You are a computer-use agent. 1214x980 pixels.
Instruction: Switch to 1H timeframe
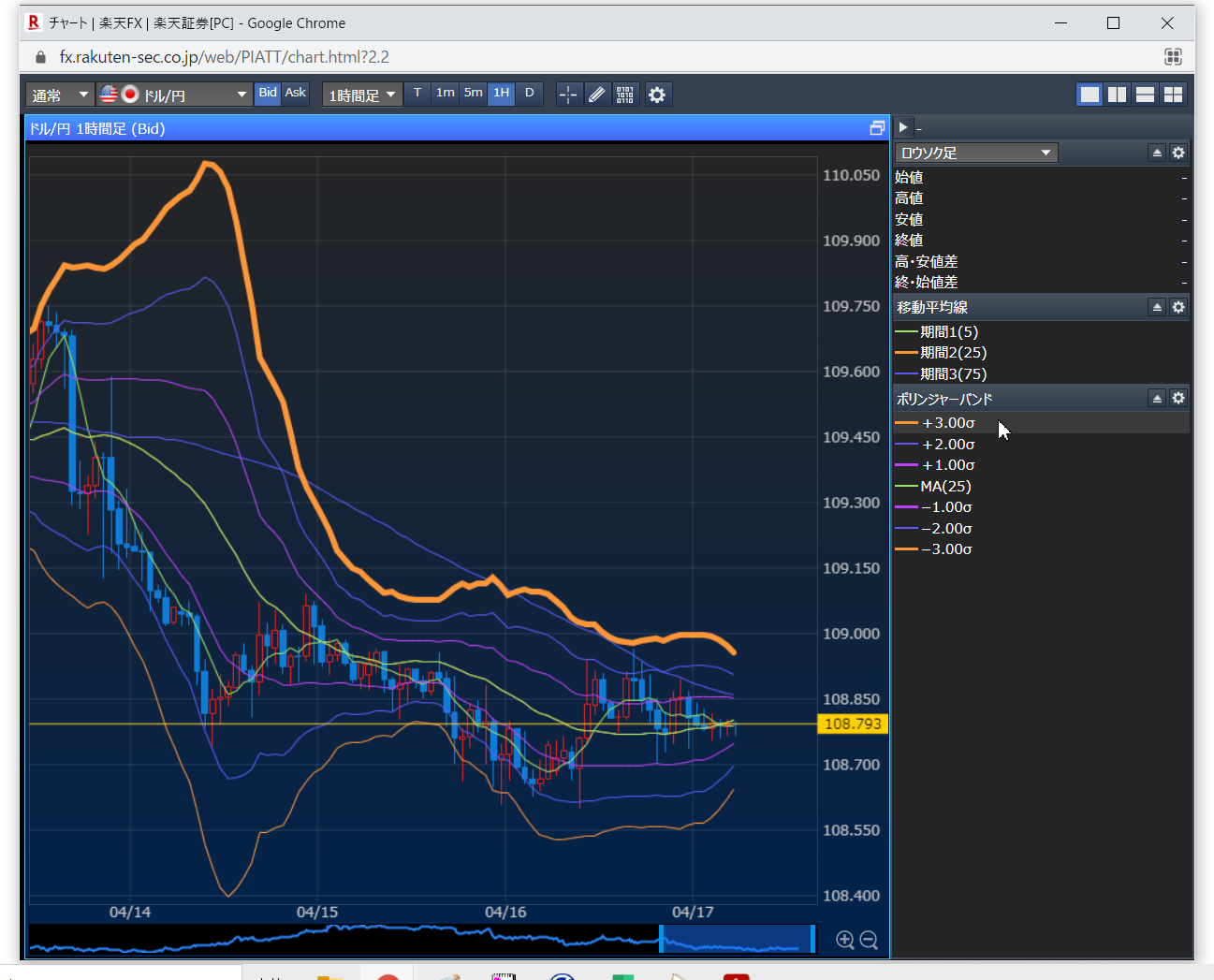502,94
